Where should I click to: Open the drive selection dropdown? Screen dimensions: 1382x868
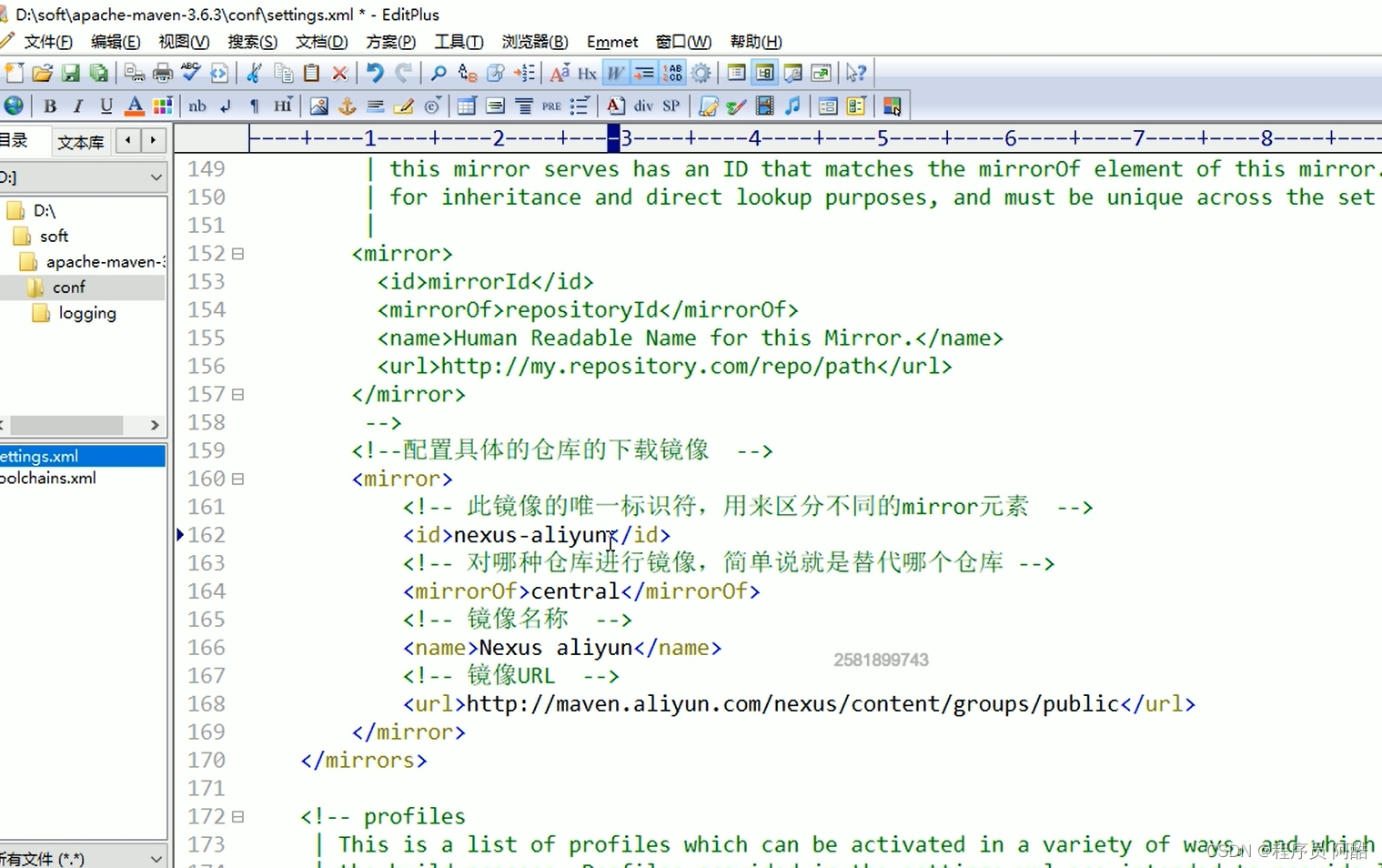[156, 177]
